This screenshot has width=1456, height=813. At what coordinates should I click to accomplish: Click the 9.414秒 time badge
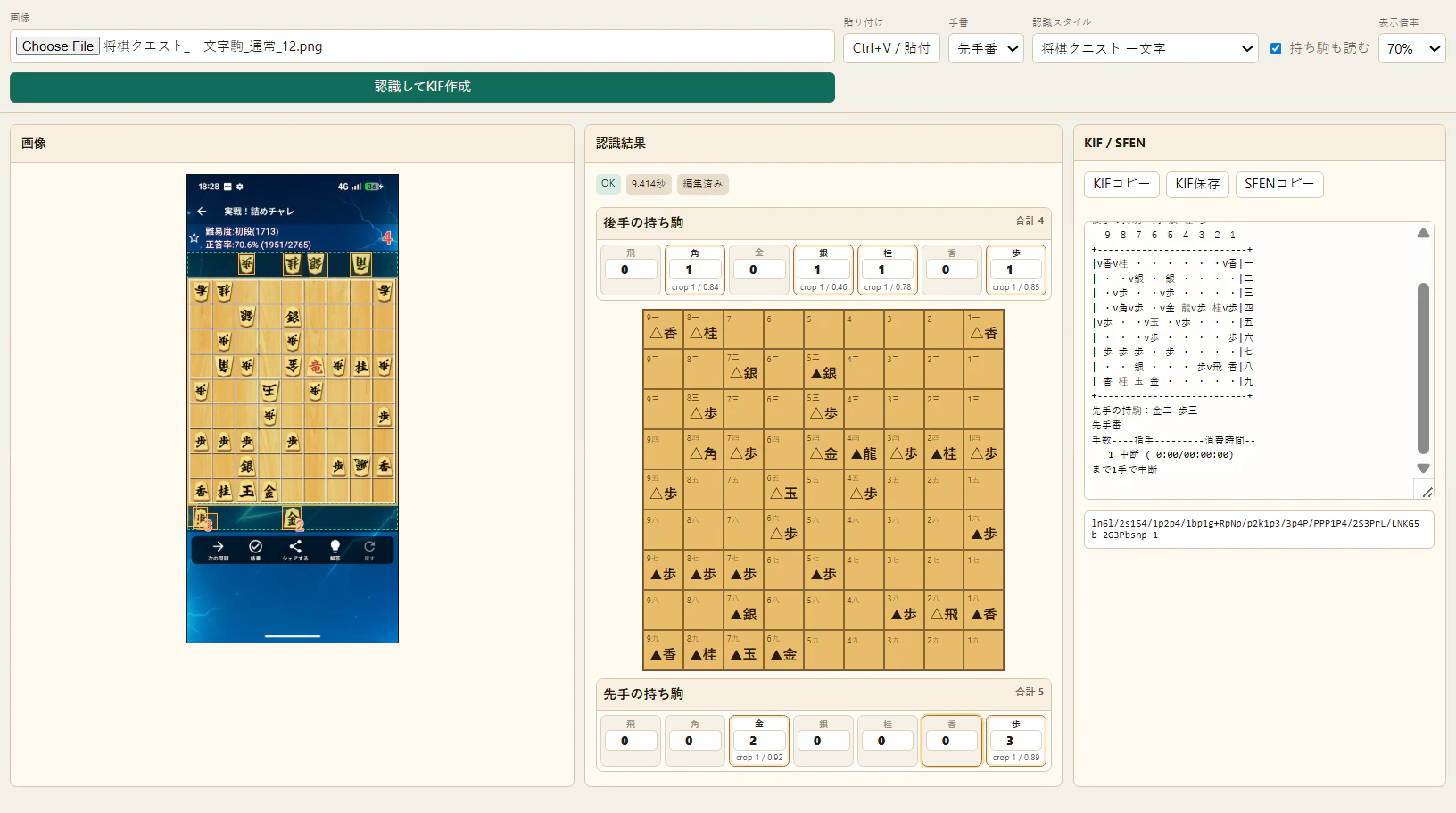(649, 184)
